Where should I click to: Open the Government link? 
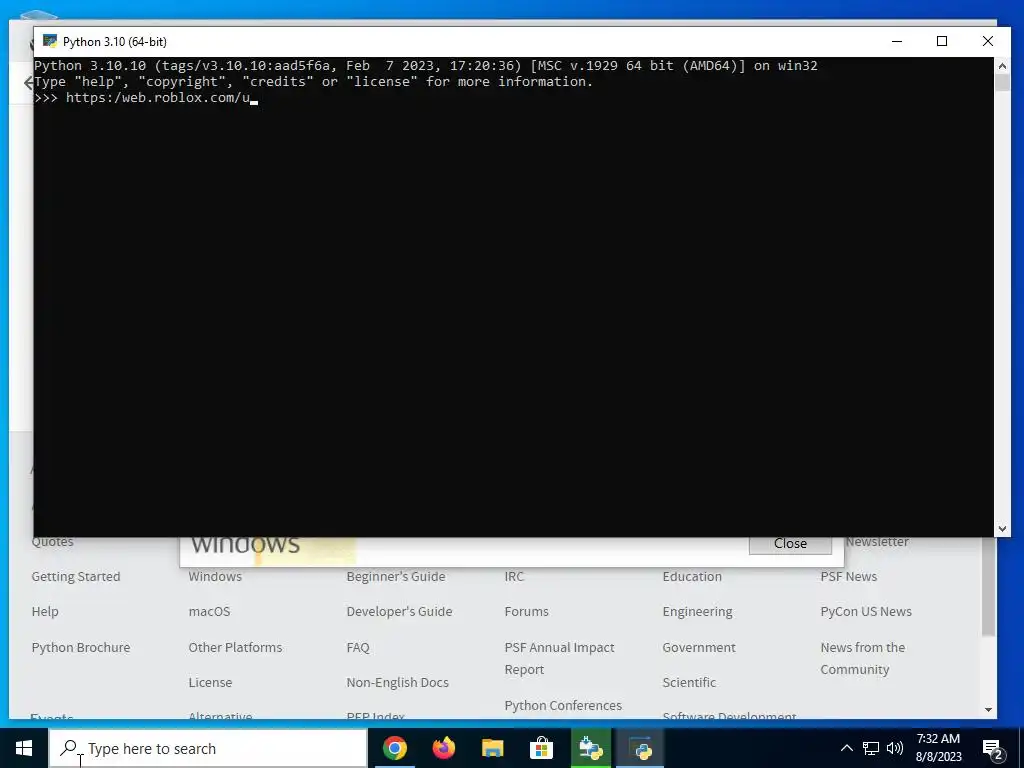(699, 647)
